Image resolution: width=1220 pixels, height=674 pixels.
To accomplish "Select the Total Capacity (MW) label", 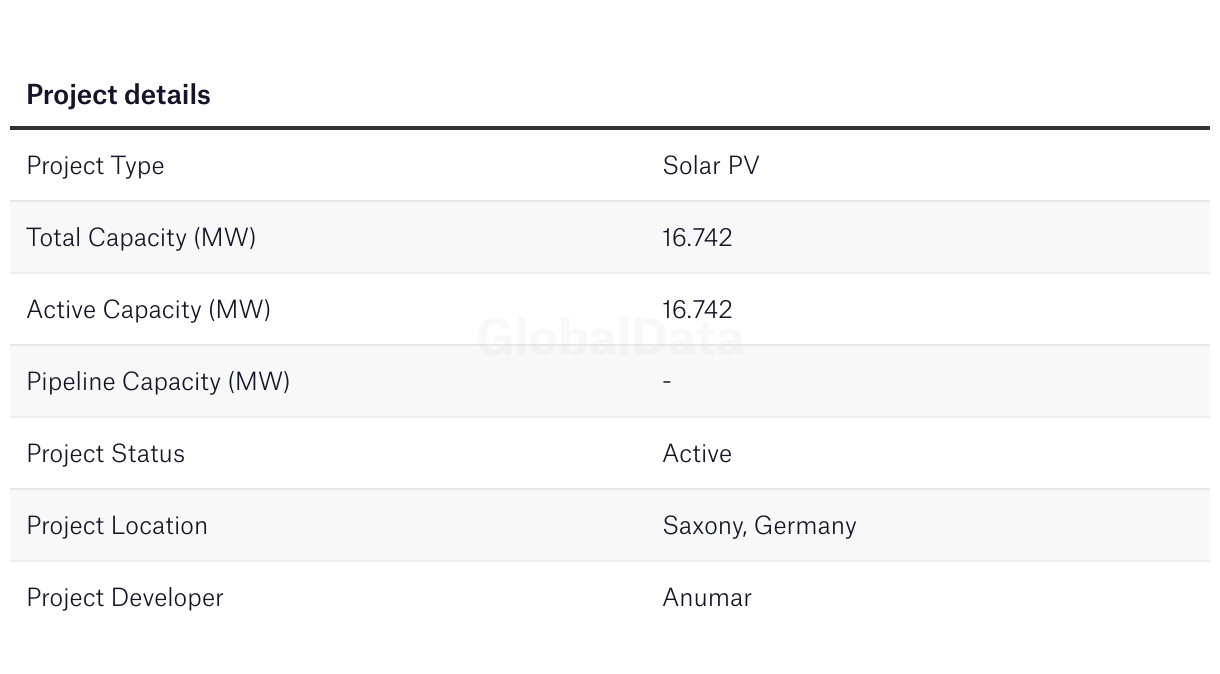I will pyautogui.click(x=141, y=238).
